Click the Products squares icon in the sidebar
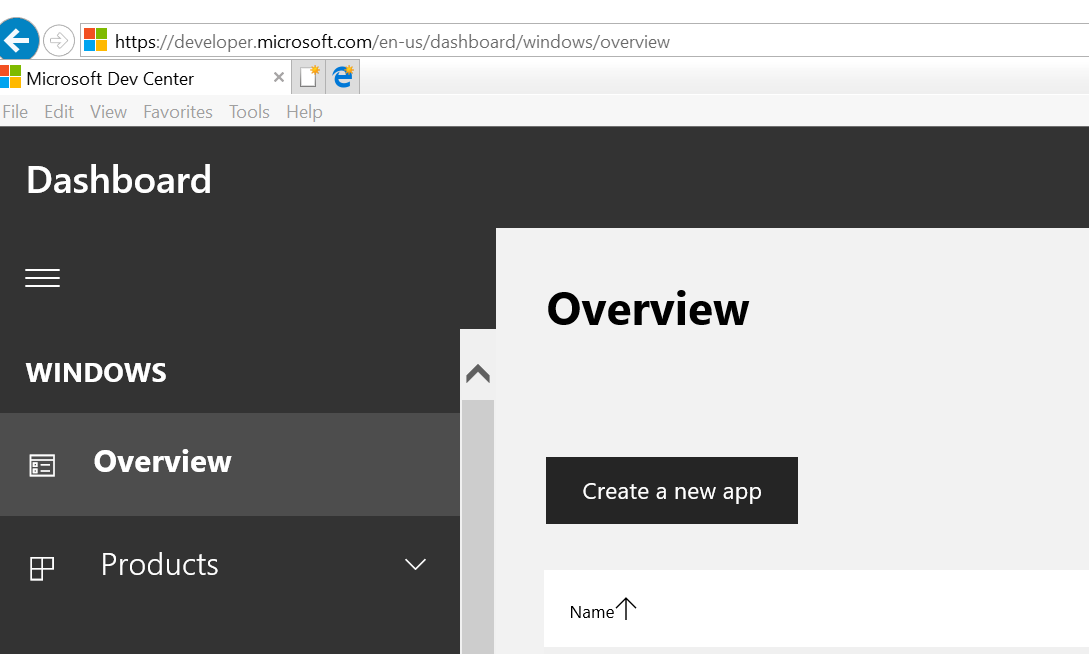Screen dimensions: 1089x654 coord(42,568)
